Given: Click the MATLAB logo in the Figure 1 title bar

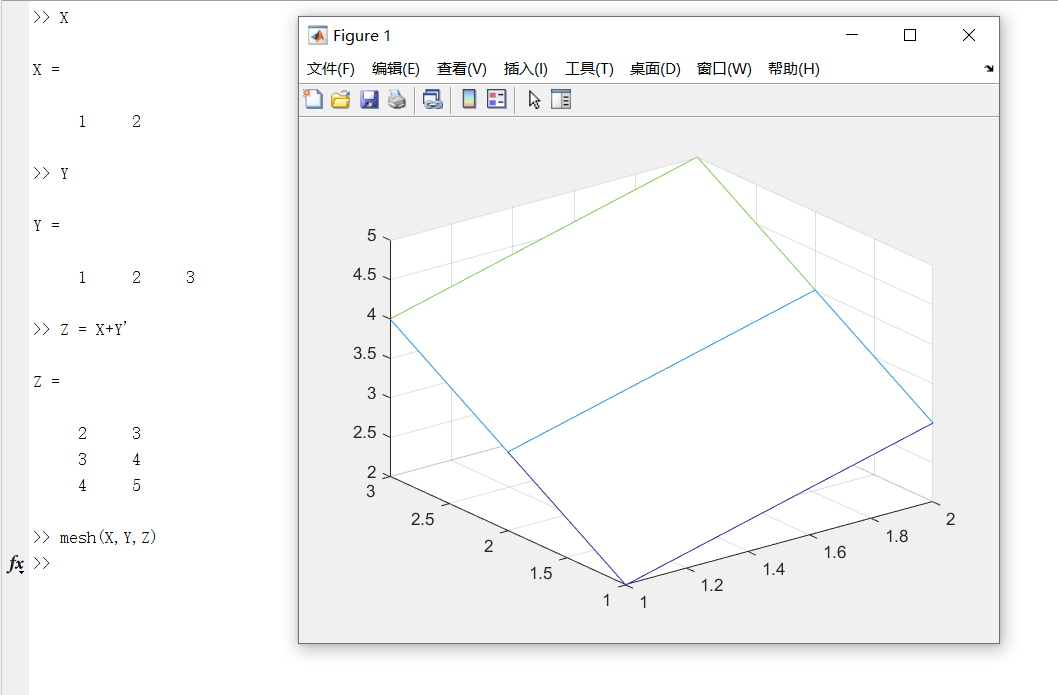Looking at the screenshot, I should click(x=317, y=35).
